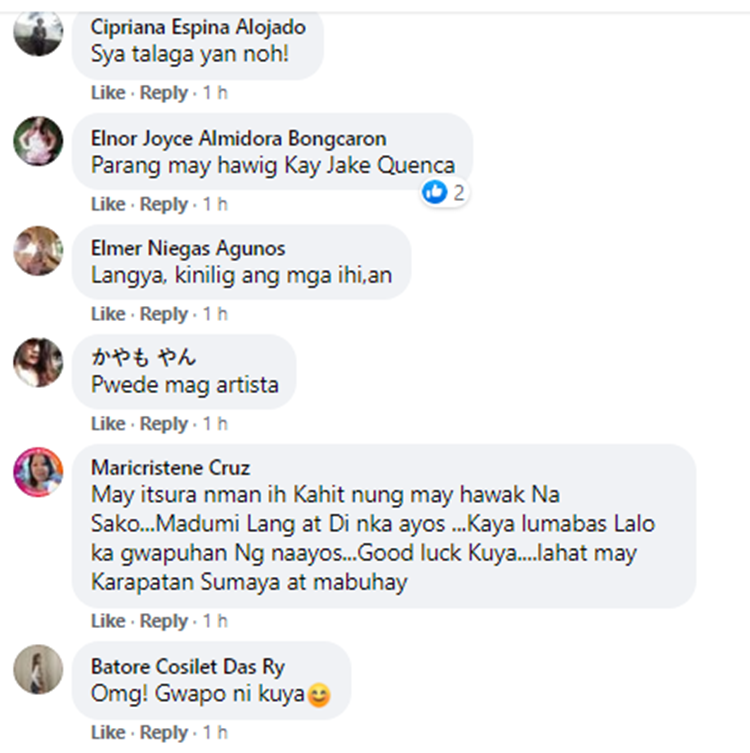Screen dimensions: 750x753
Task: Click Elmer Niegas Agunos's profile photo
Action: 38,251
